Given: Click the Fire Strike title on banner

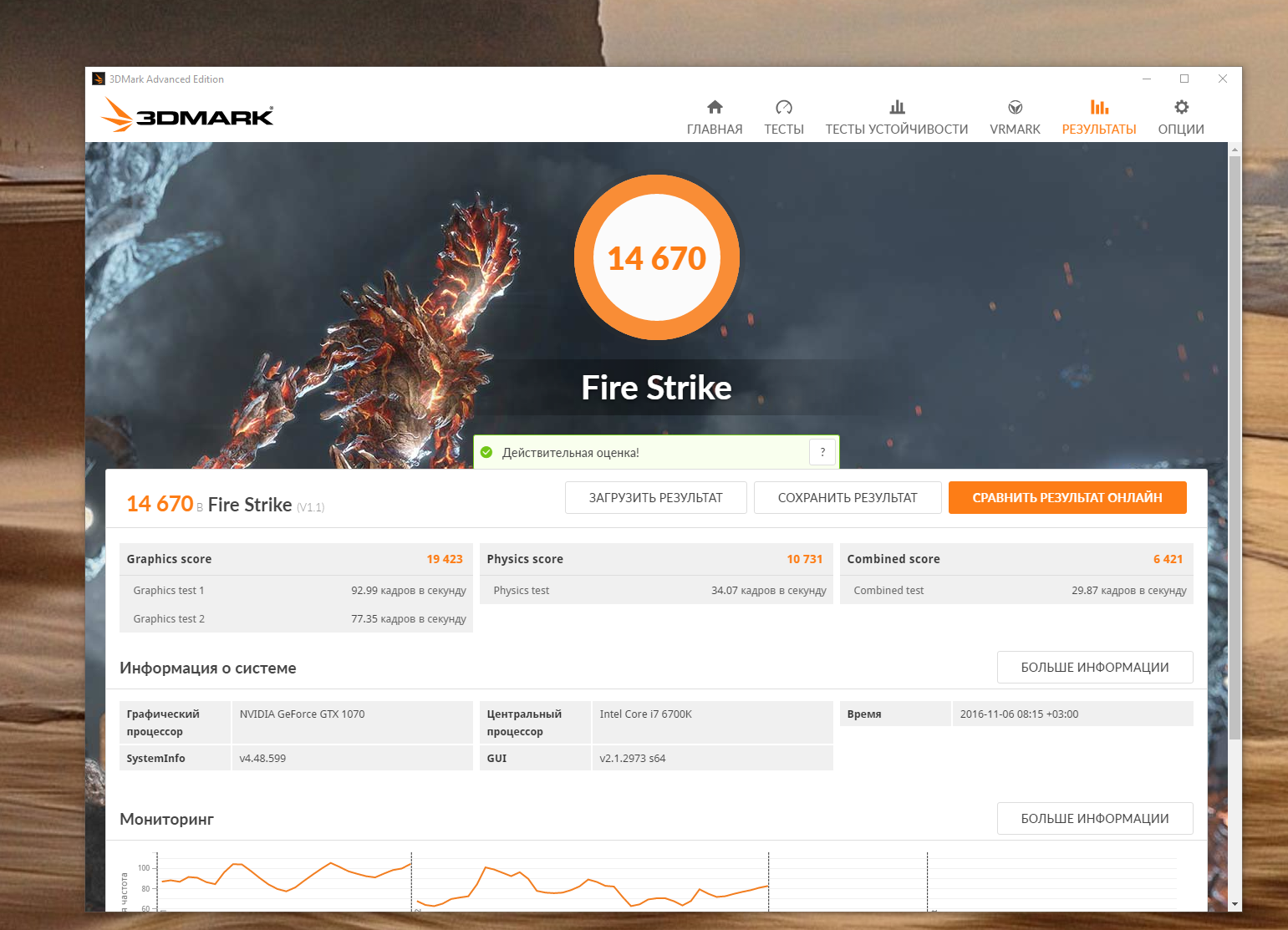Looking at the screenshot, I should tap(657, 388).
